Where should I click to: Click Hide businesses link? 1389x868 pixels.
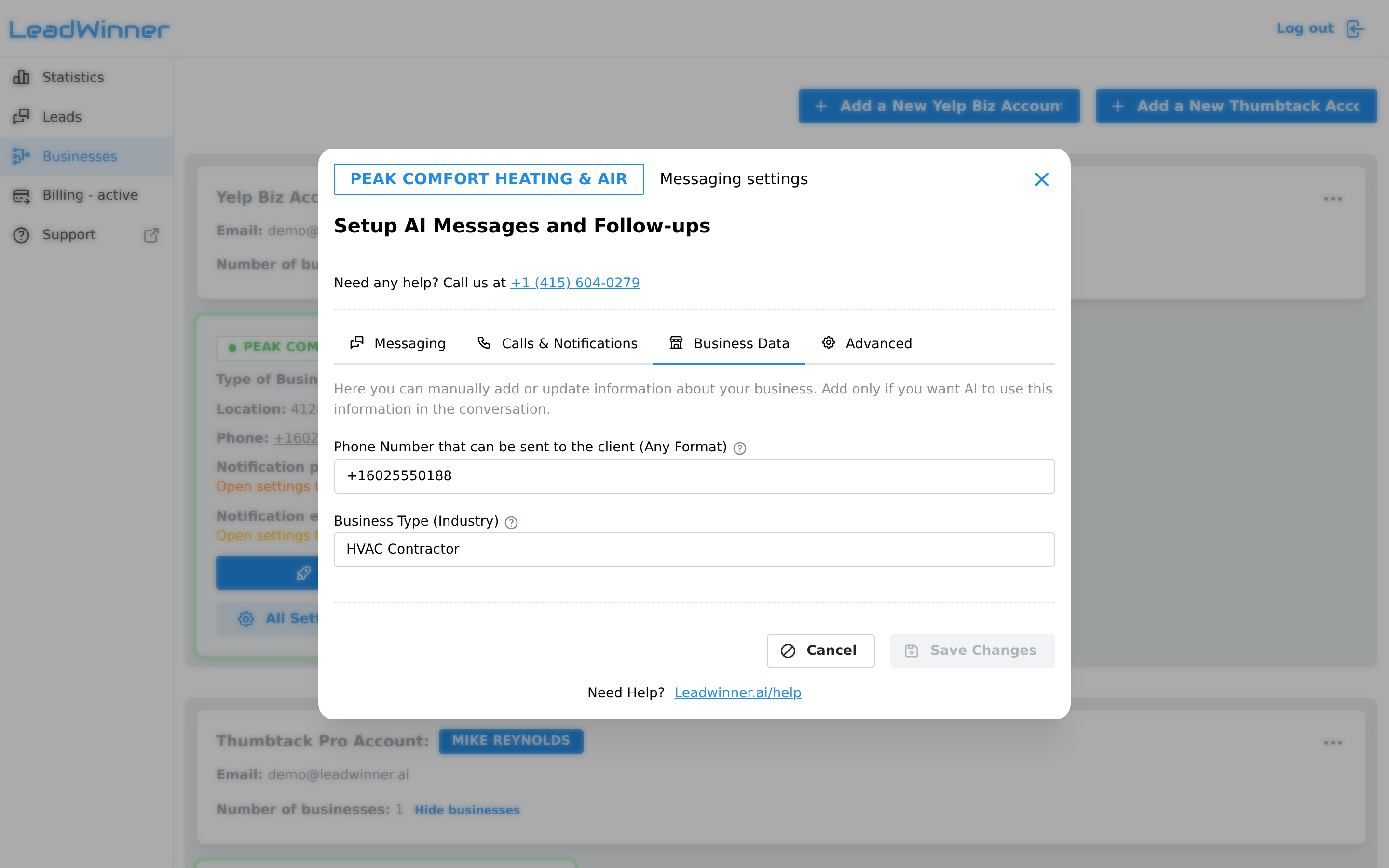pos(467,810)
